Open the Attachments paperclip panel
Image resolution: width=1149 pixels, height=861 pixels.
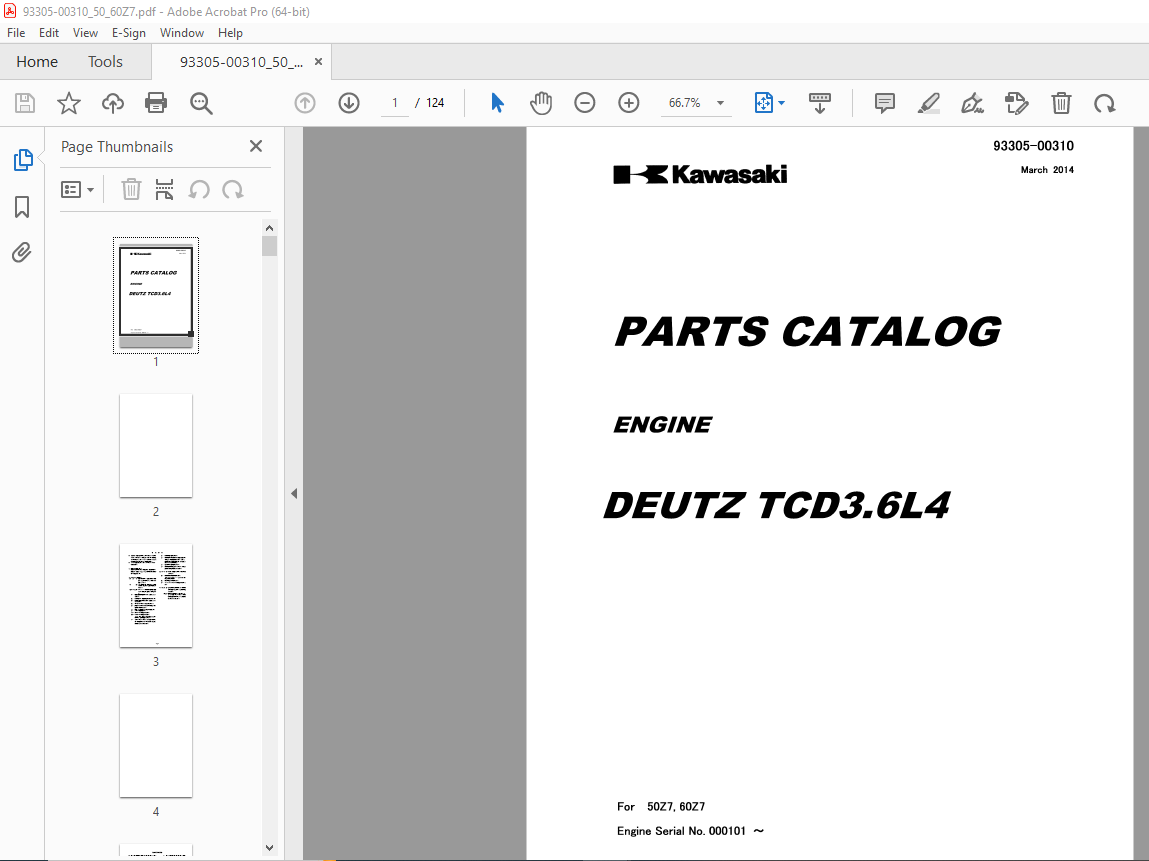tap(22, 253)
